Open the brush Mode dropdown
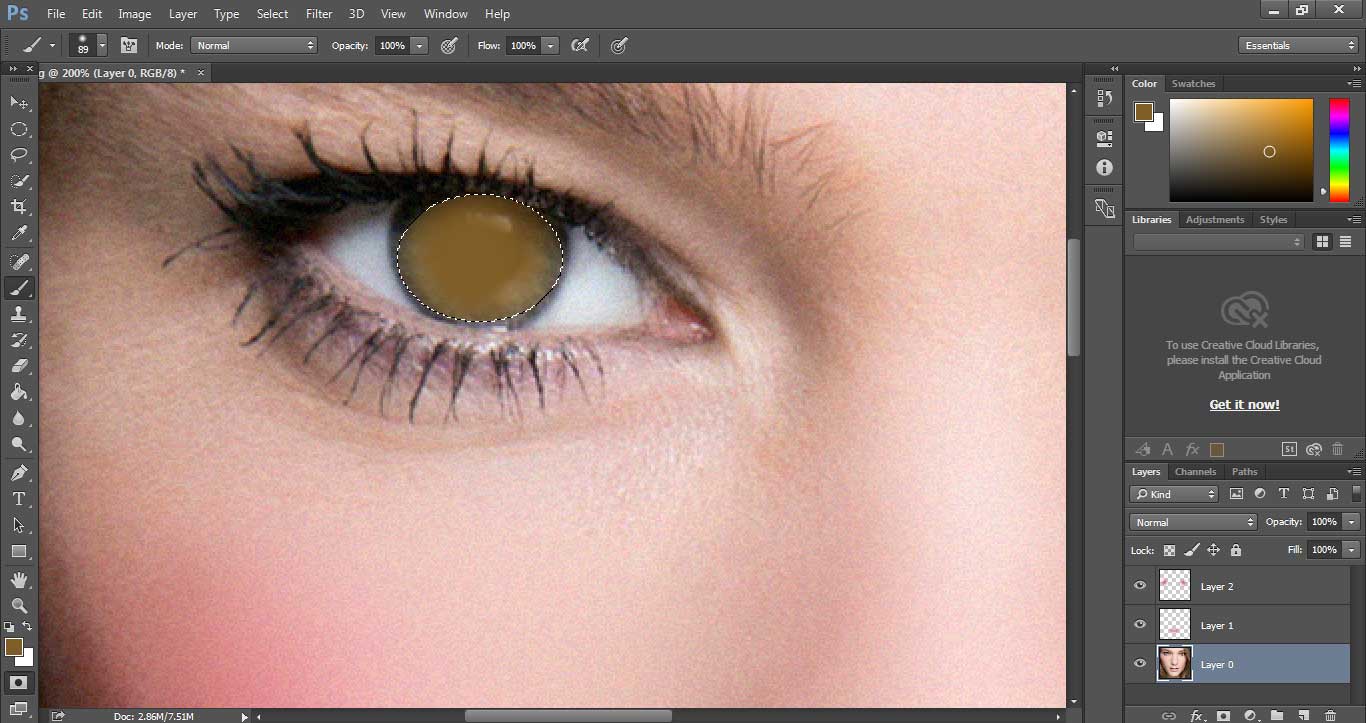The width and height of the screenshot is (1366, 723). click(x=253, y=45)
